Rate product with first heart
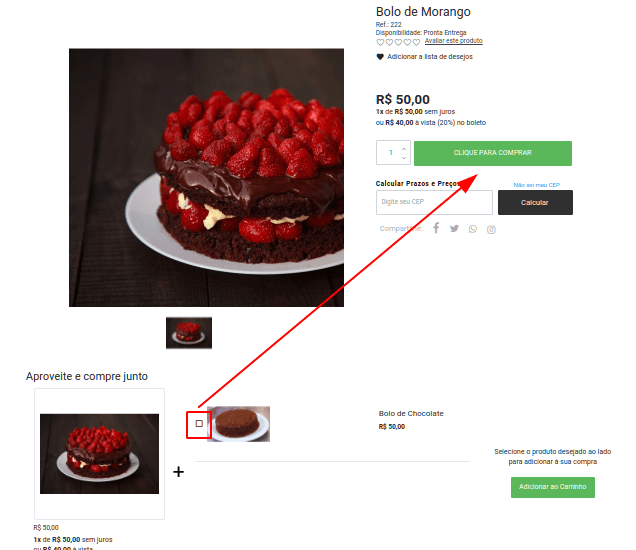 [380, 42]
